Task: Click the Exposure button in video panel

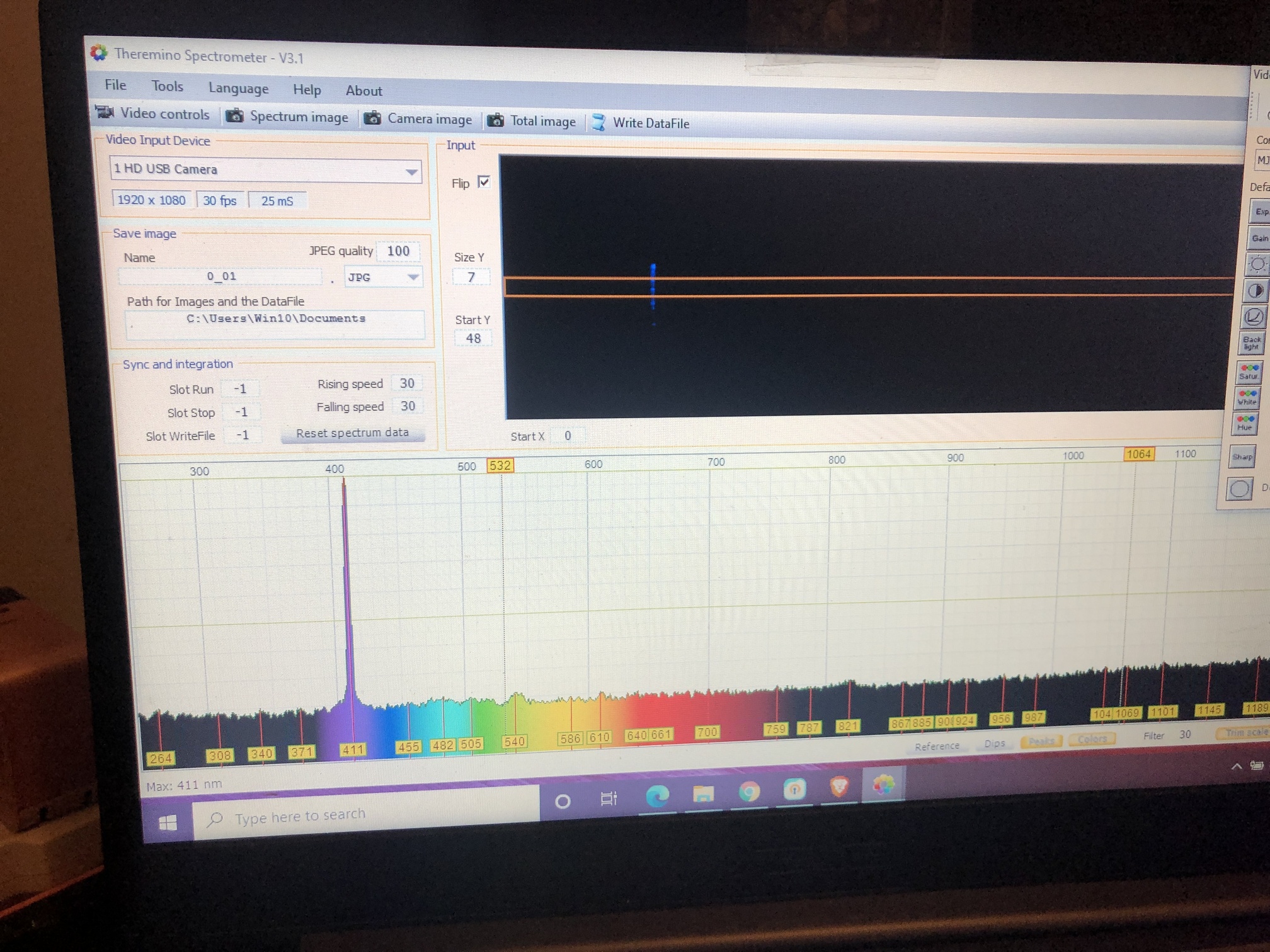Action: [x=1260, y=212]
